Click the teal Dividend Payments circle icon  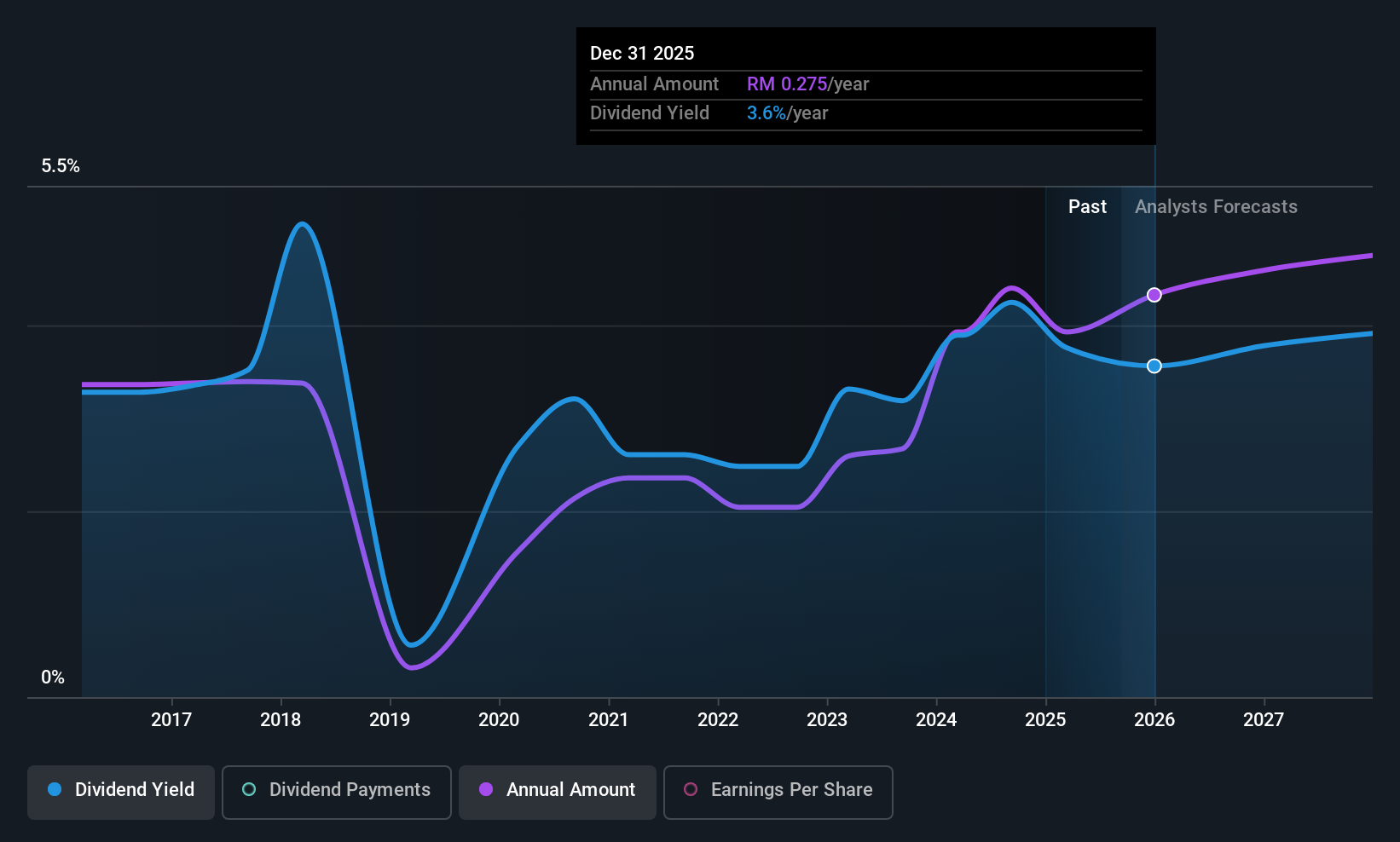pyautogui.click(x=249, y=789)
